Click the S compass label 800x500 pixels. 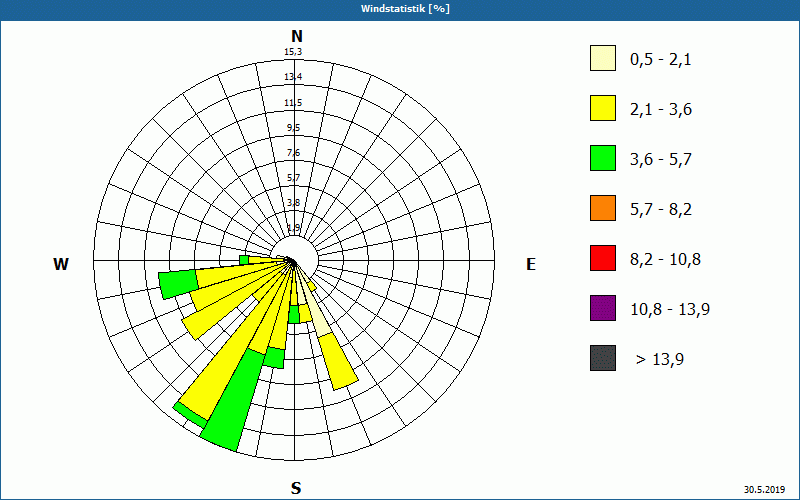click(296, 489)
